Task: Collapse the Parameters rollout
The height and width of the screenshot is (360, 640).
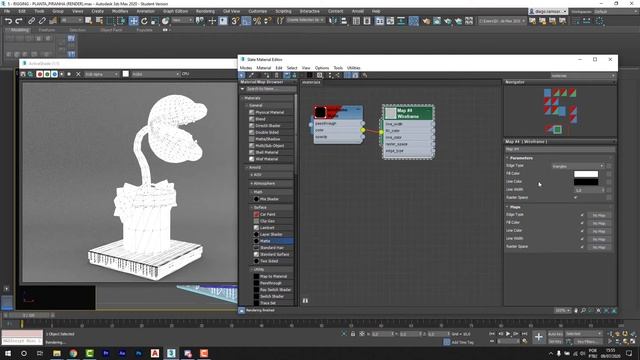Action: 507,158
